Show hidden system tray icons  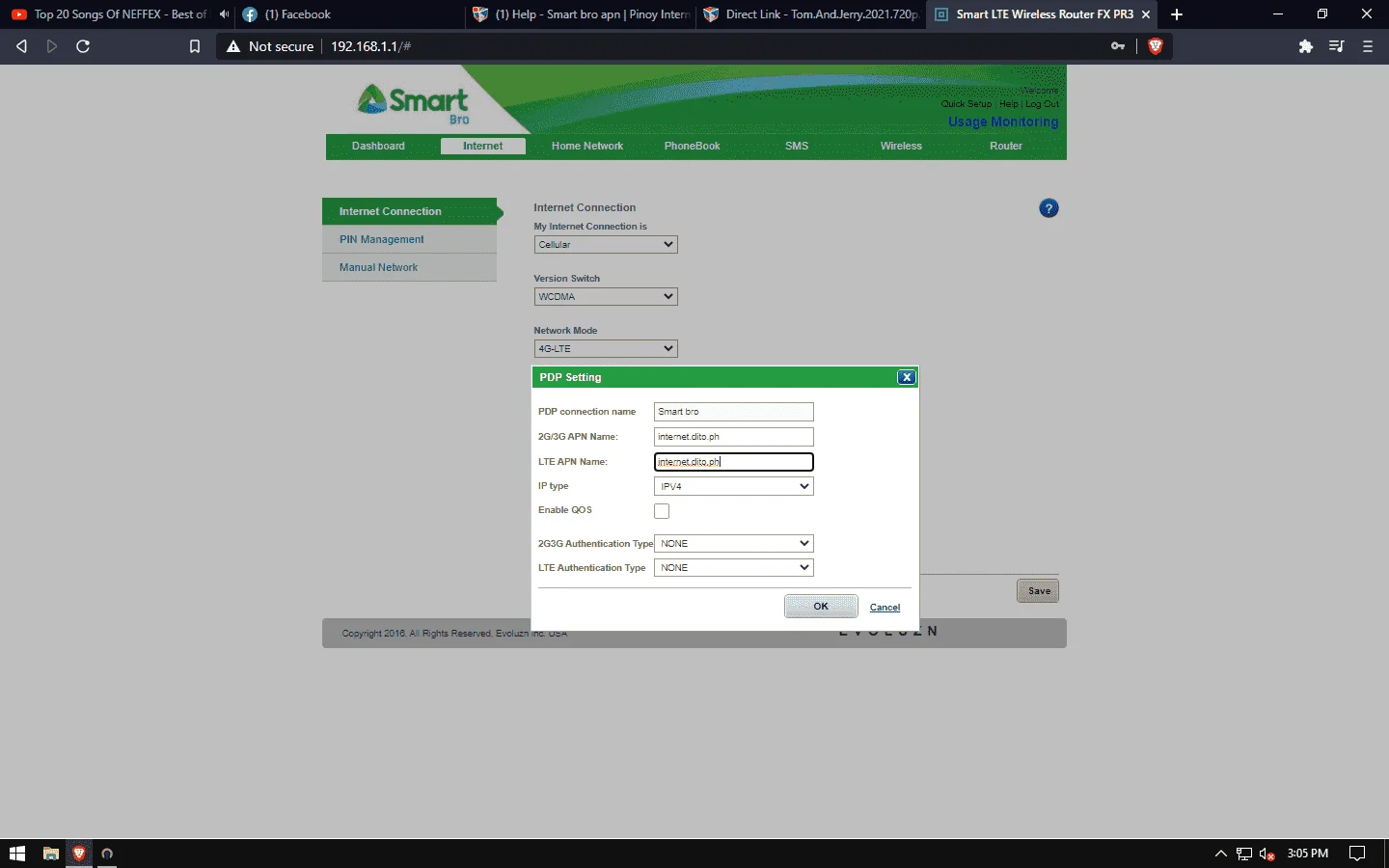[x=1220, y=854]
